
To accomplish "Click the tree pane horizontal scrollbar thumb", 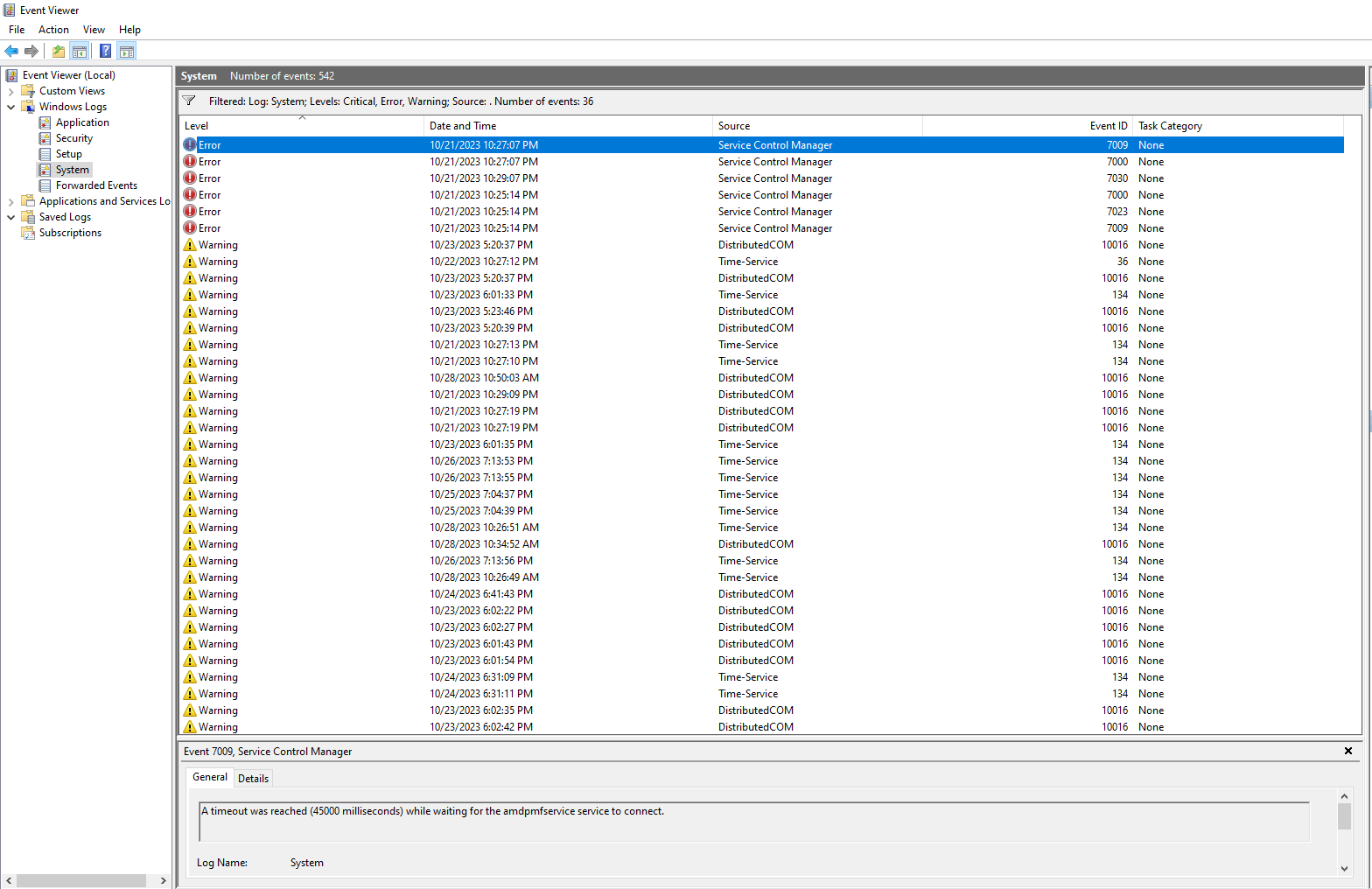I will coord(81,880).
